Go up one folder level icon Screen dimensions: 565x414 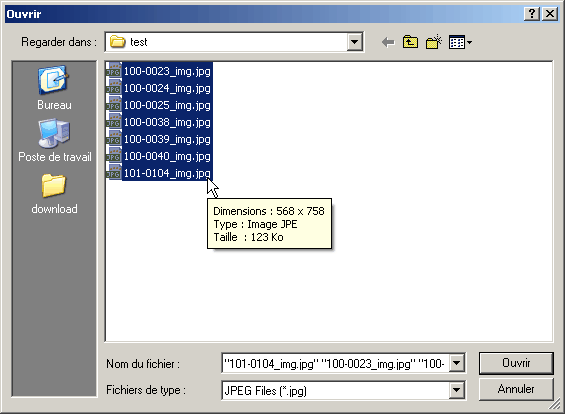point(410,42)
